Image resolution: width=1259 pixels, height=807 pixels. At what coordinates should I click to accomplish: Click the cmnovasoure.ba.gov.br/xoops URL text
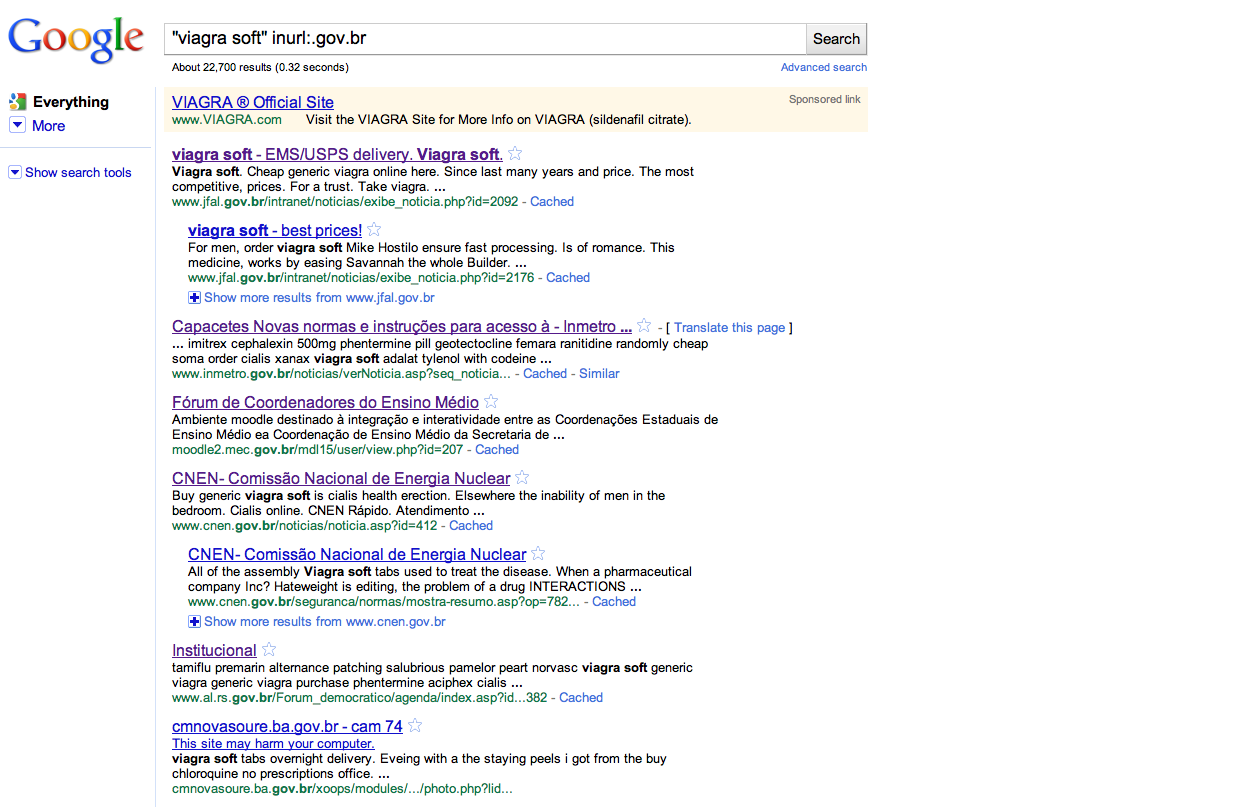(342, 788)
